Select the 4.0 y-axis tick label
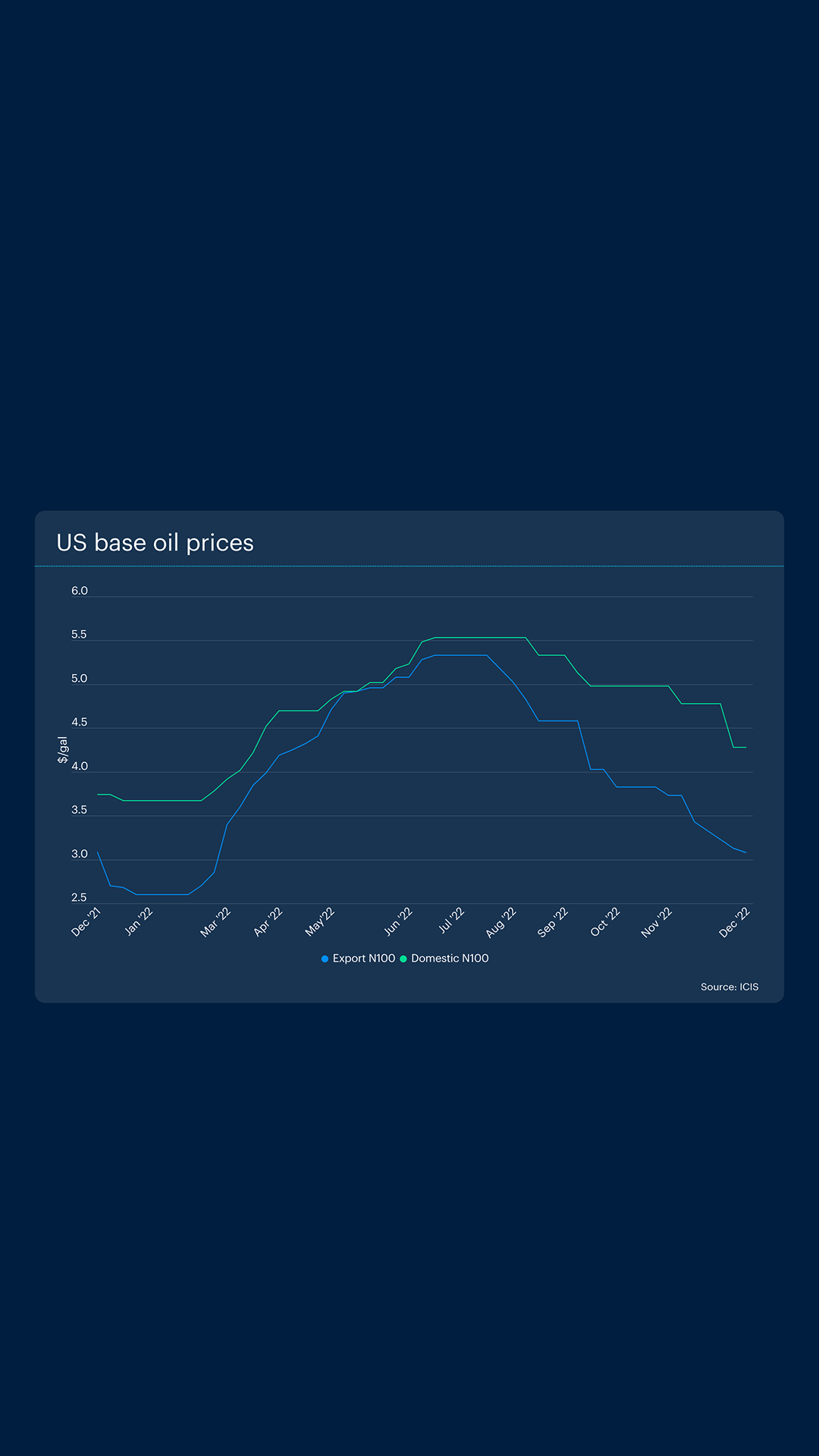 click(80, 767)
